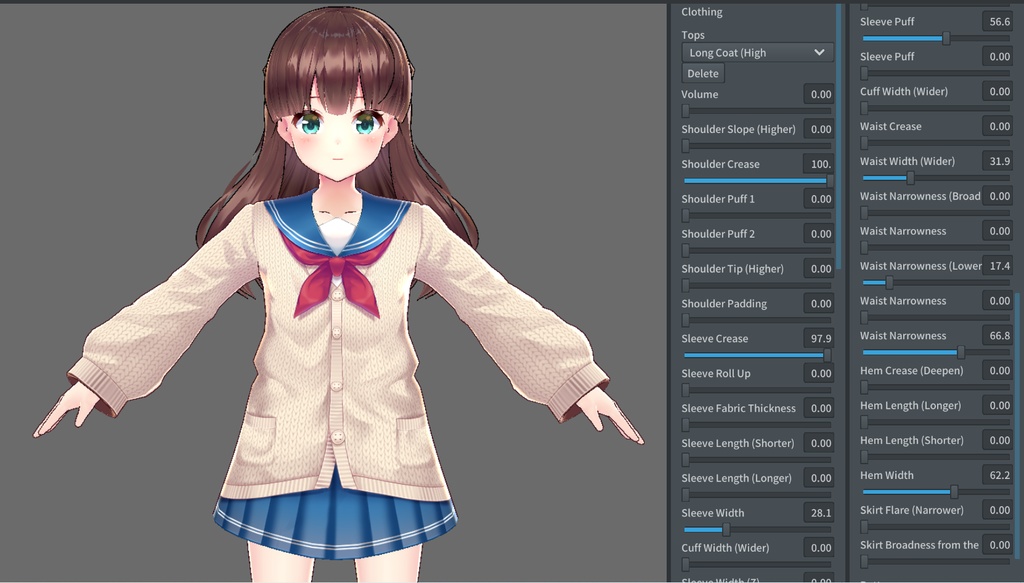Viewport: 1024px width, 583px height.
Task: Adjust the Shoulder Slope (Higher) slider
Action: 755,143
